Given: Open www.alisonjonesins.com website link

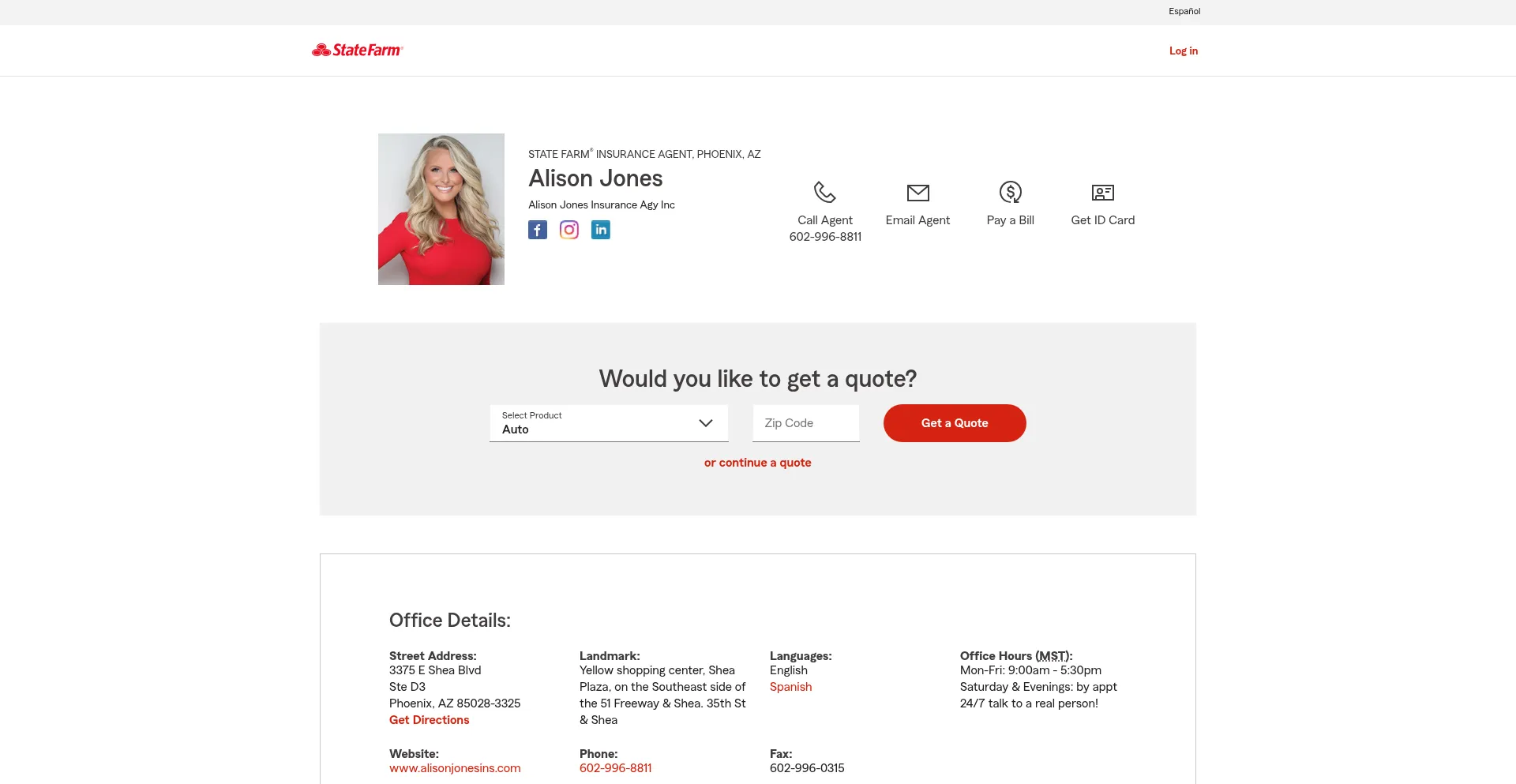Looking at the screenshot, I should pyautogui.click(x=455, y=768).
